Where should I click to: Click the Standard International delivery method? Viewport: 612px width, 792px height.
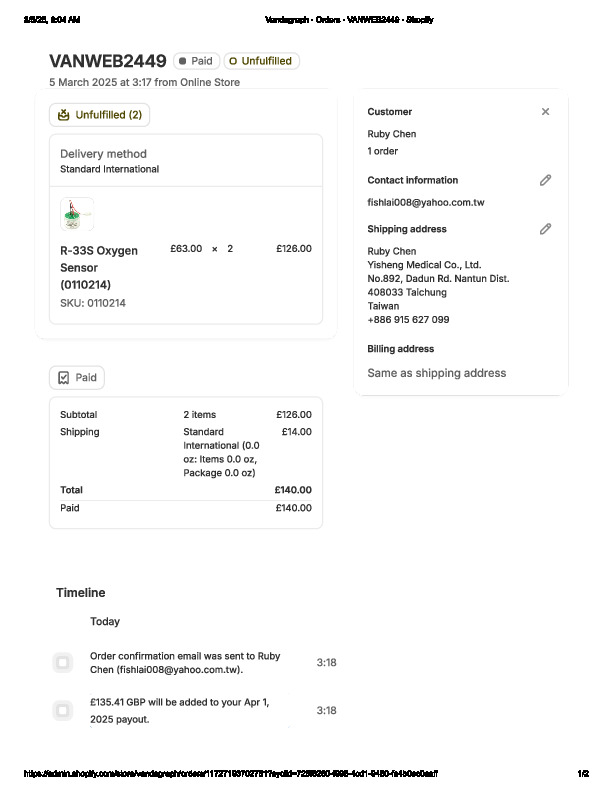pyautogui.click(x=109, y=169)
